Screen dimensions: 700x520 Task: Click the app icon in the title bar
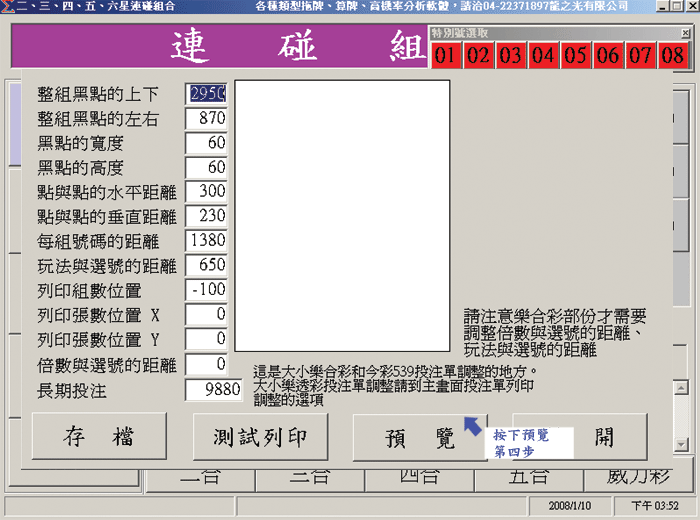coord(8,7)
